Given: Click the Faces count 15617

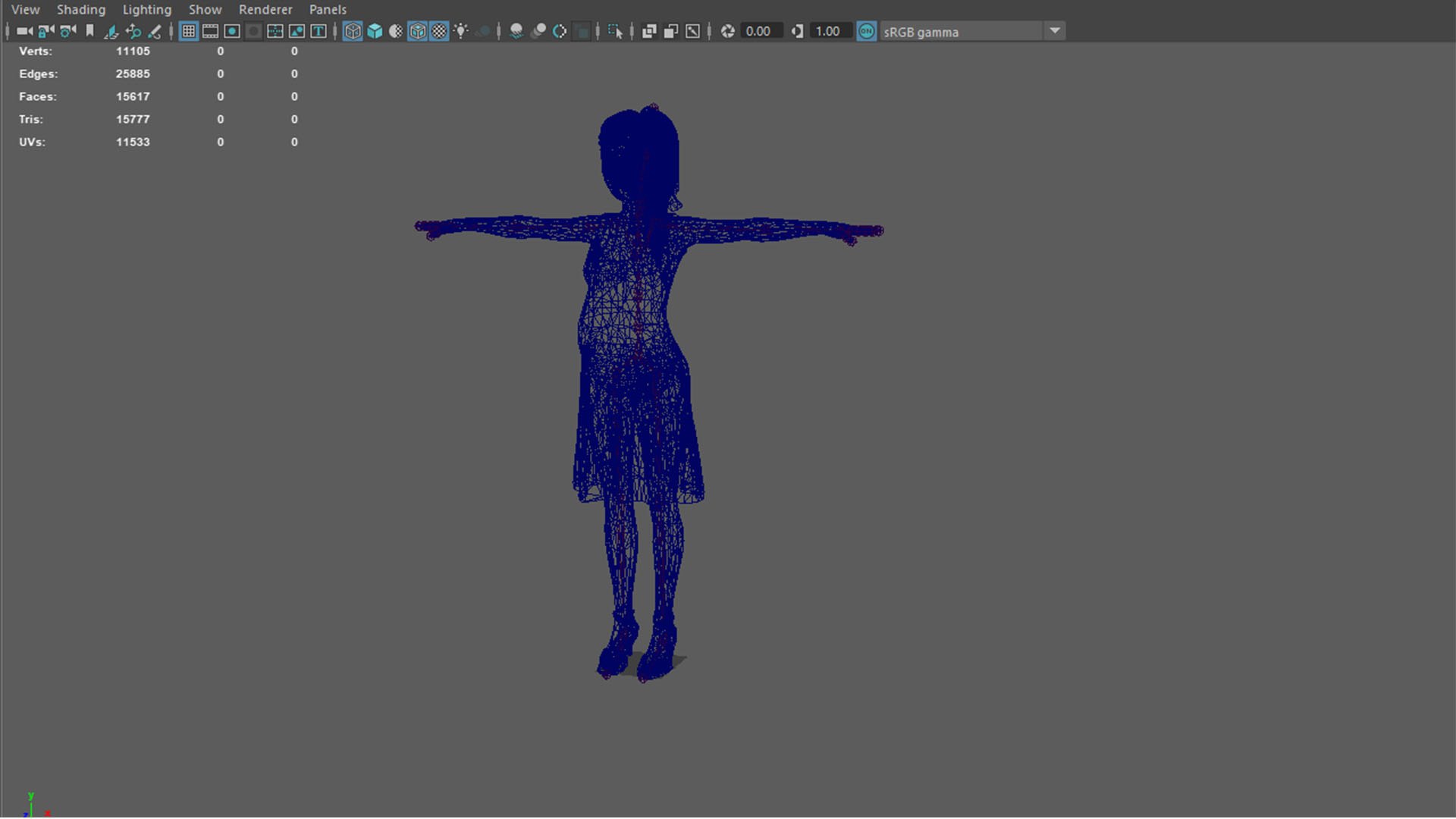Looking at the screenshot, I should (x=133, y=96).
